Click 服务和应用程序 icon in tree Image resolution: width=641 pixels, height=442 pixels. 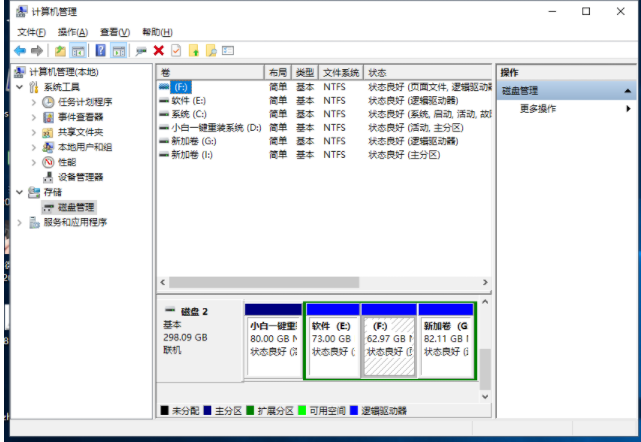[x=34, y=222]
